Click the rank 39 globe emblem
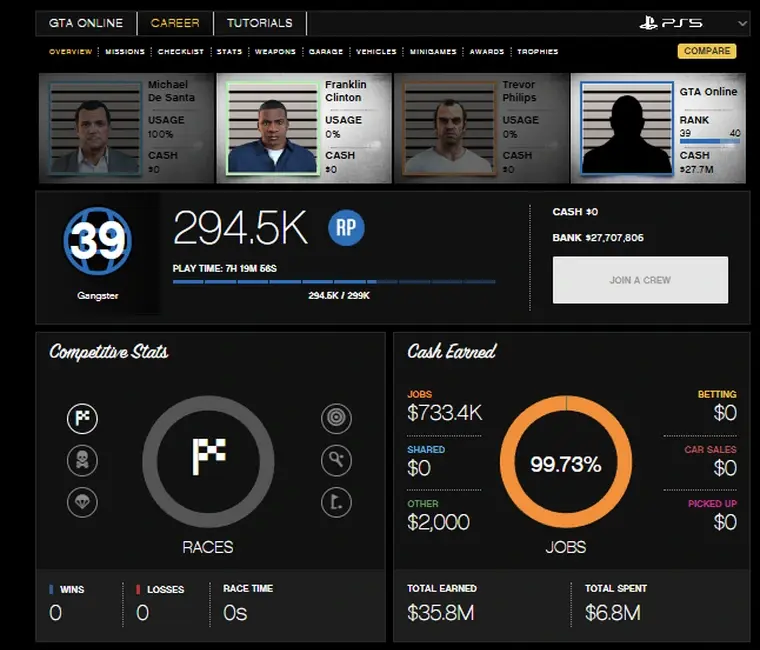Image resolution: width=760 pixels, height=650 pixels. [97, 241]
